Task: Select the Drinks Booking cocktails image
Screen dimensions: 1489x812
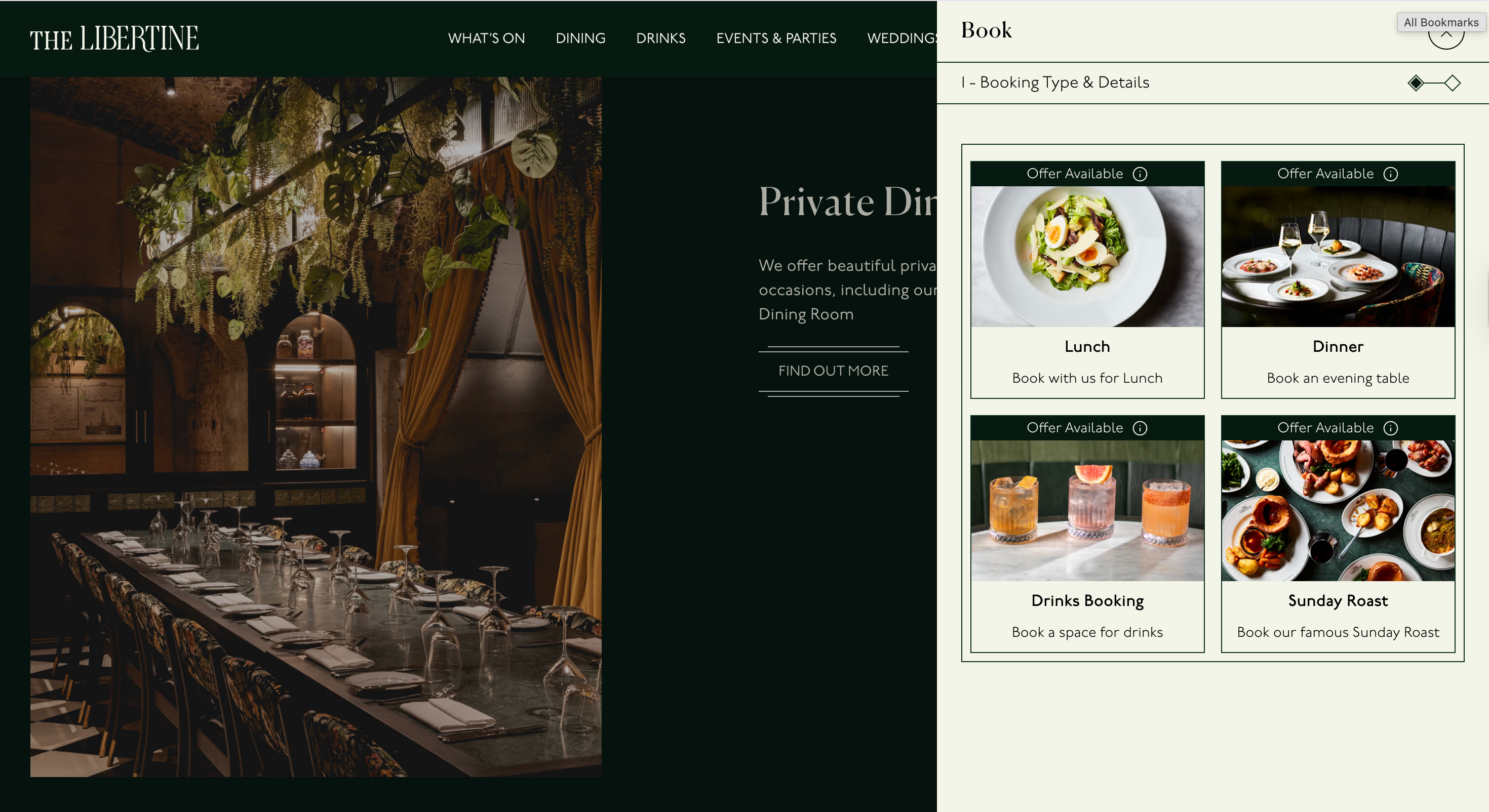Action: coord(1087,510)
